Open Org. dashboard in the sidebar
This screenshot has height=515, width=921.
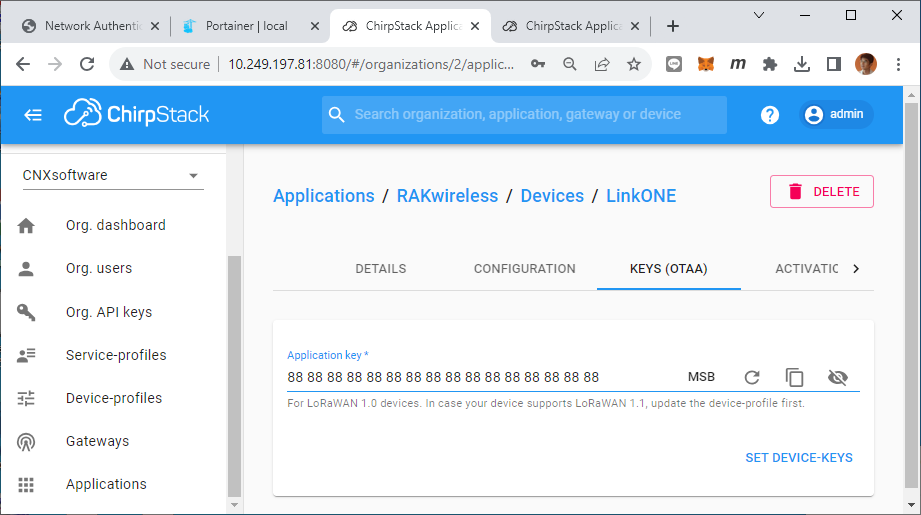coord(115,225)
